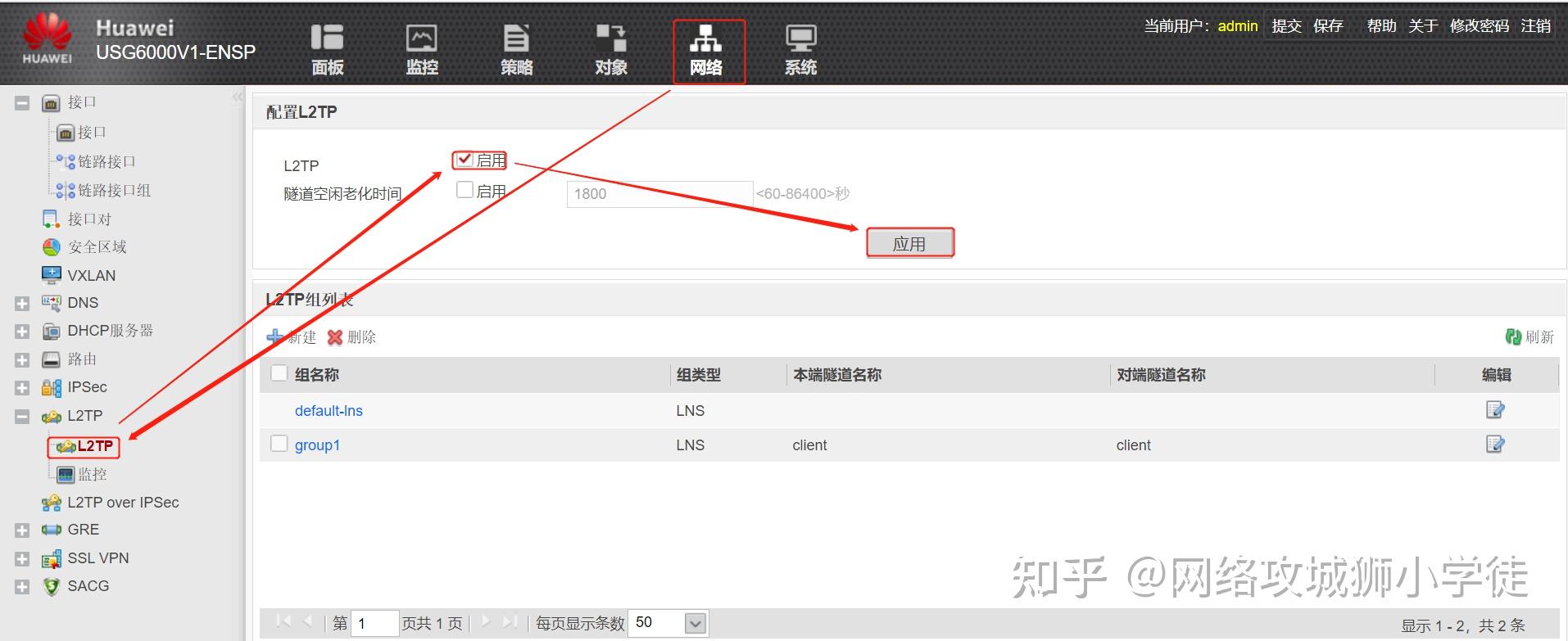The image size is (1568, 641).
Task: Edit the default-lns row
Action: coord(1495,410)
